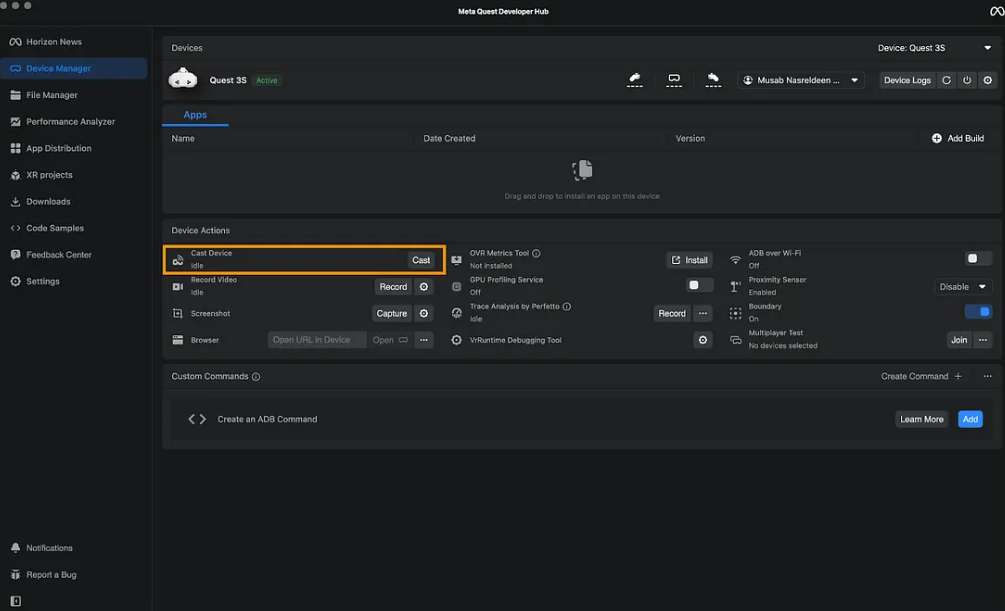
Task: Click Add Build in the Apps panel
Action: (958, 139)
